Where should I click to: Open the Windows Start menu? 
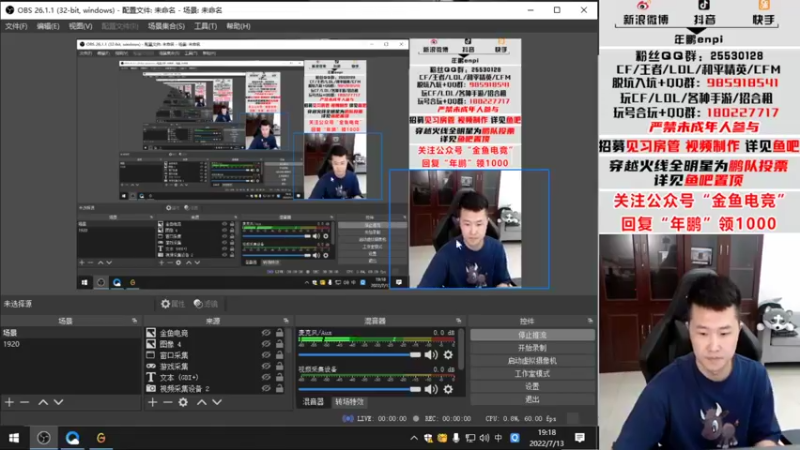[x=14, y=438]
